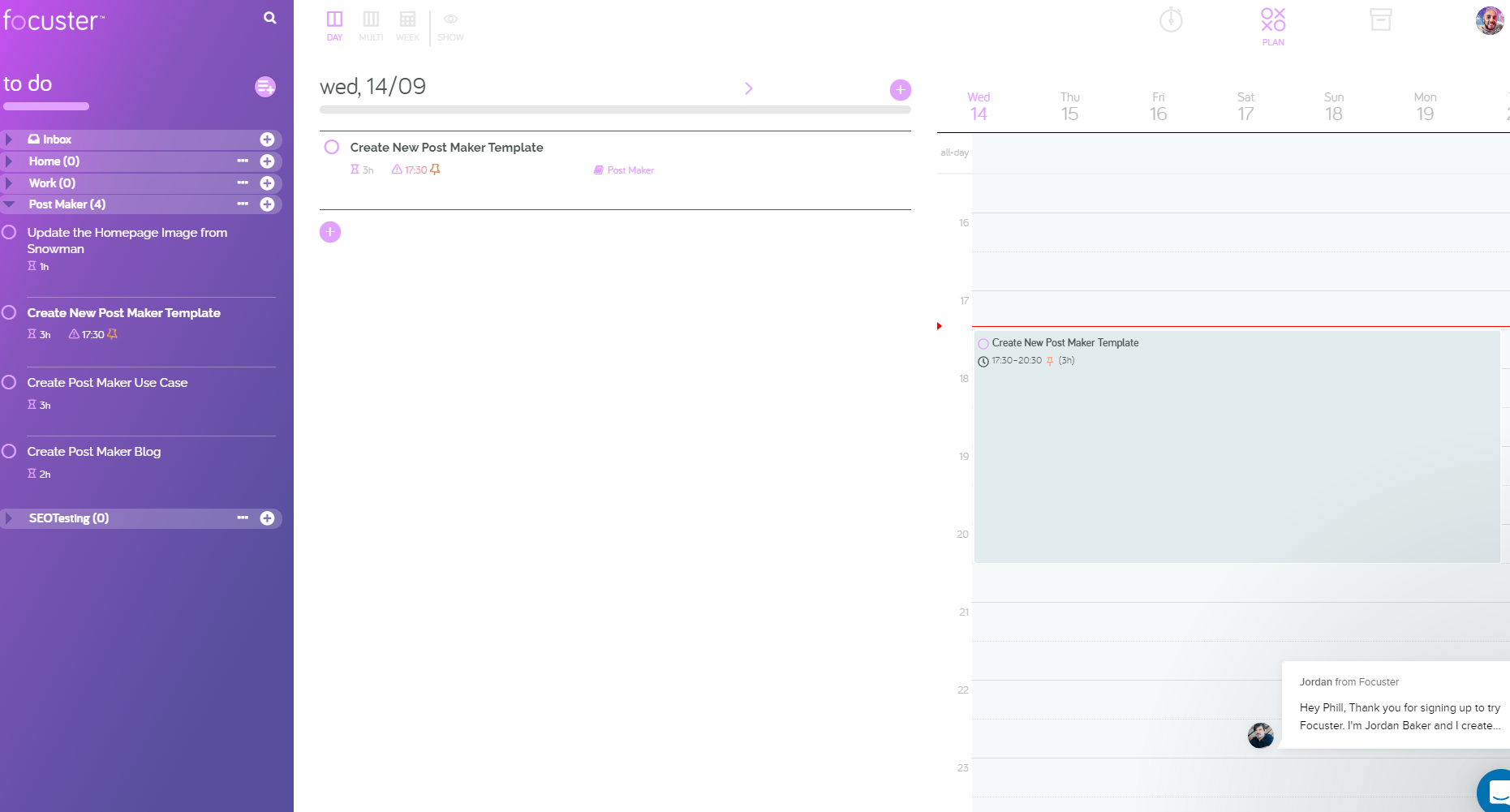Select Thu 15 in the calendar header
1510x812 pixels.
point(1070,107)
